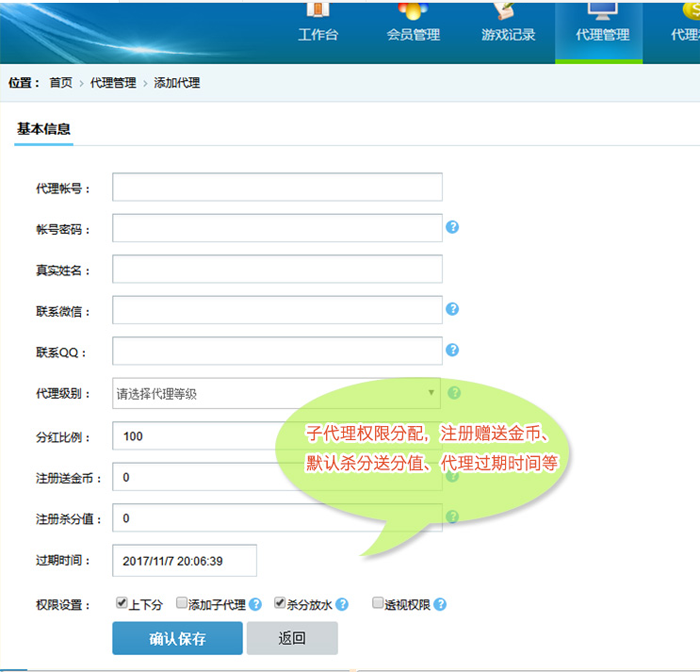Open the 代理级别 level dropdown
This screenshot has width=700, height=672.
(277, 394)
